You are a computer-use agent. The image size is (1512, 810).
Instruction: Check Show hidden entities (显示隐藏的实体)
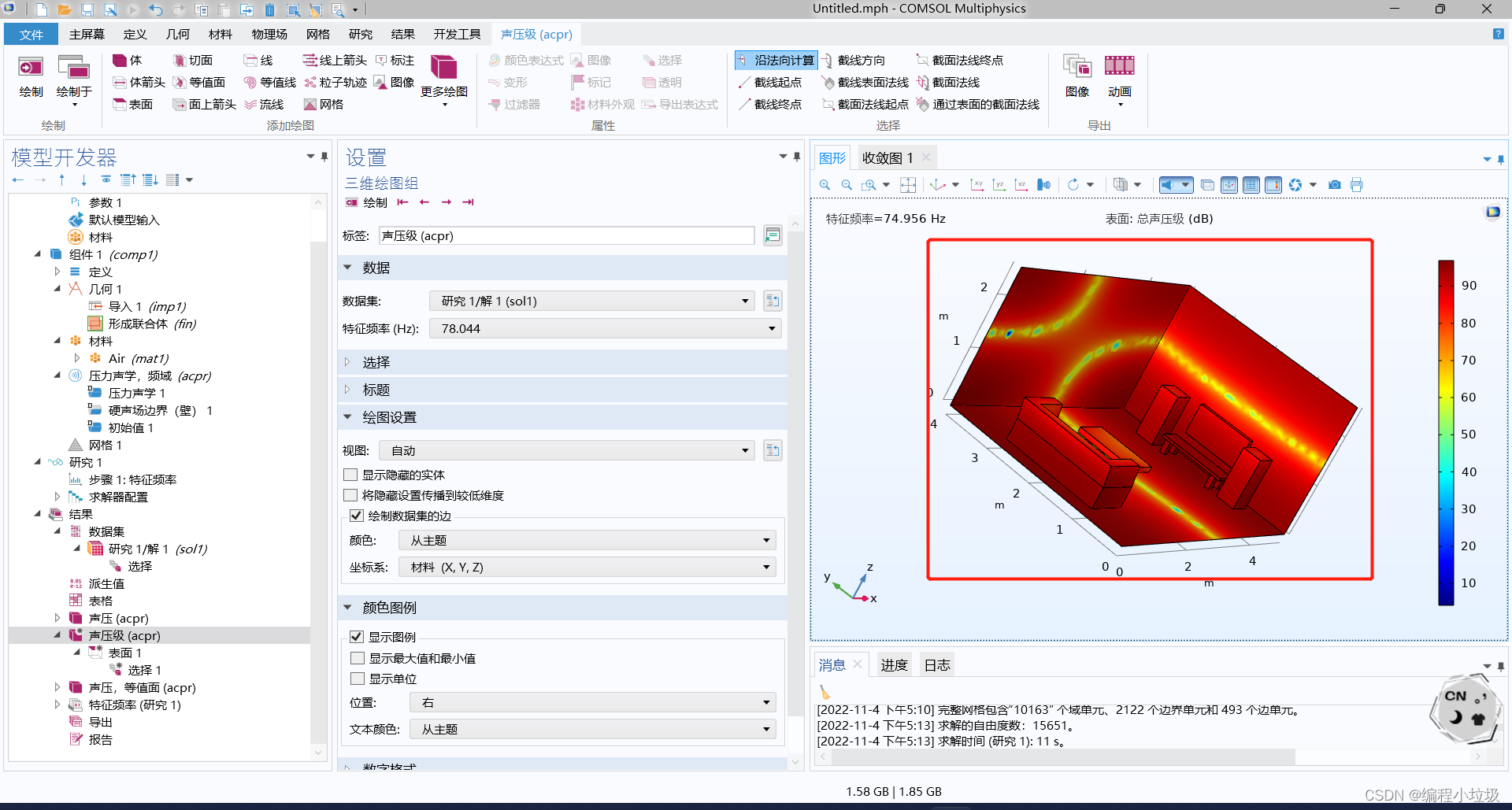point(351,475)
